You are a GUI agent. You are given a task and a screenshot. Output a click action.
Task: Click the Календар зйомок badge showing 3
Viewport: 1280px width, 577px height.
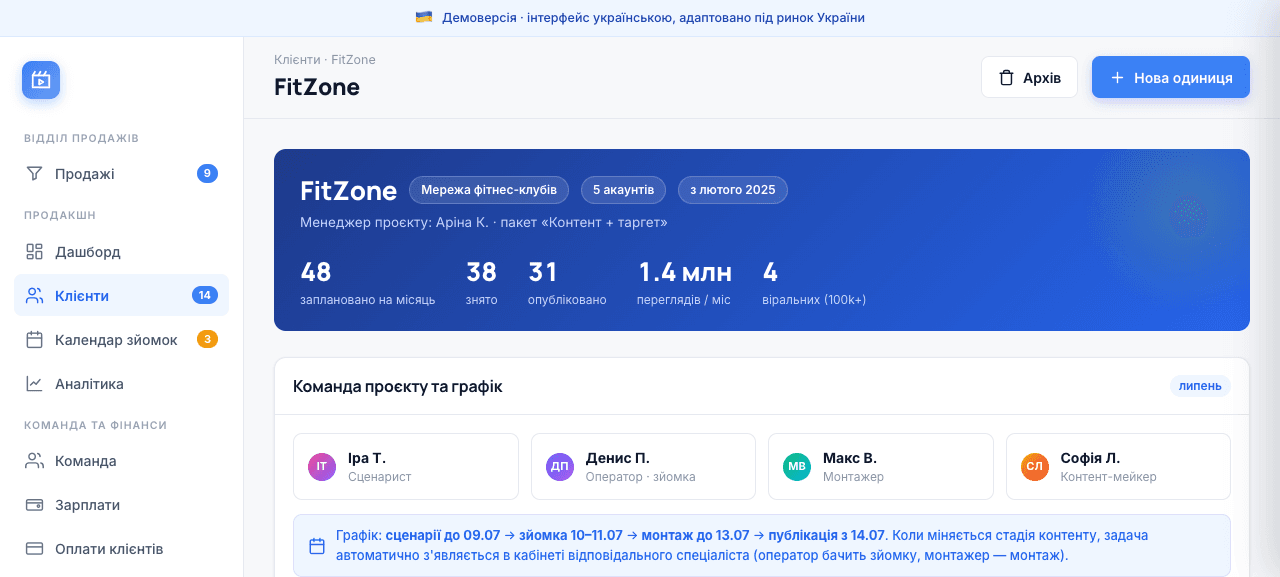pyautogui.click(x=207, y=340)
